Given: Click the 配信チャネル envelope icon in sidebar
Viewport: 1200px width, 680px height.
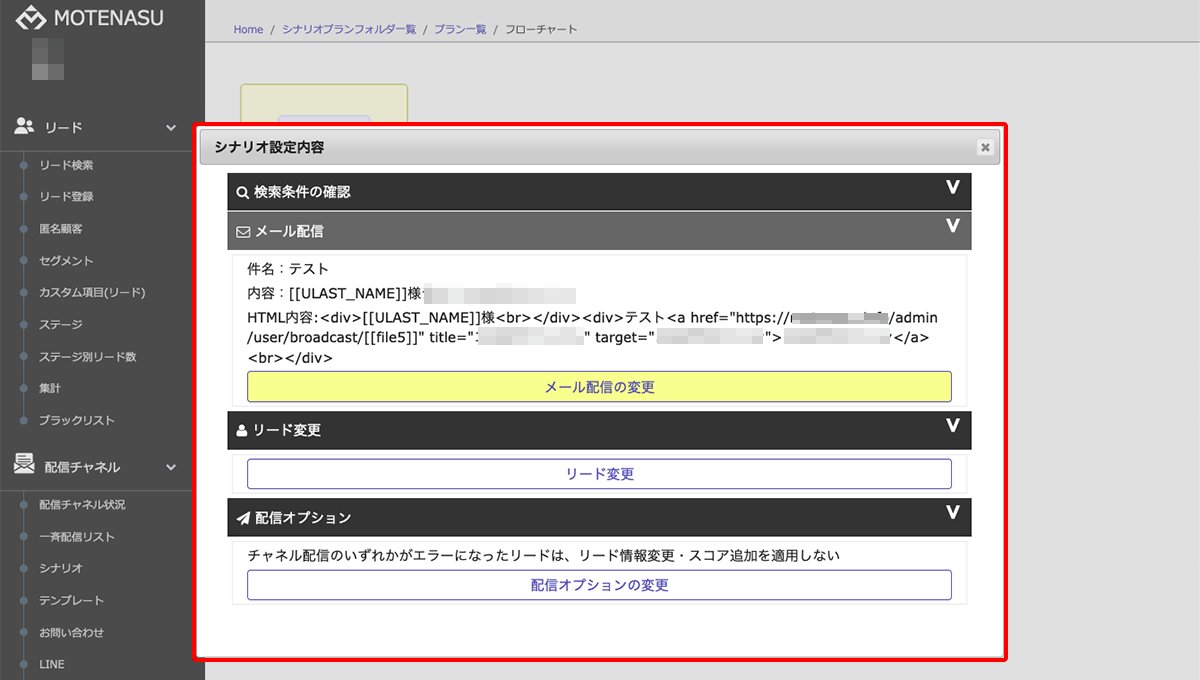Looking at the screenshot, I should (24, 465).
